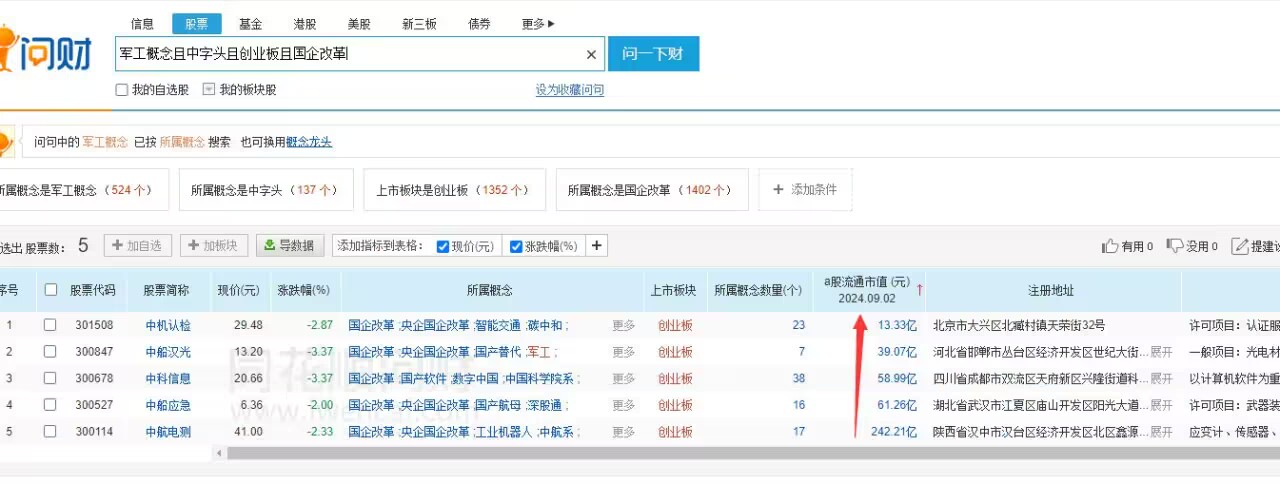
Task: Click 工业机器人 concept in 中航电测 row
Action: 503,432
